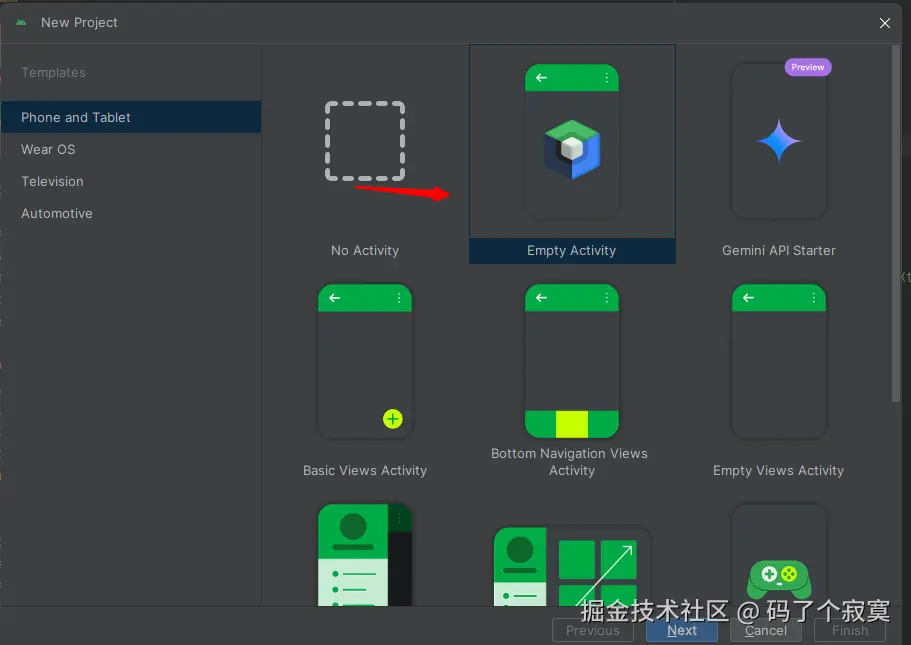Show Television templates
The width and height of the screenshot is (911, 645).
[x=131, y=181]
